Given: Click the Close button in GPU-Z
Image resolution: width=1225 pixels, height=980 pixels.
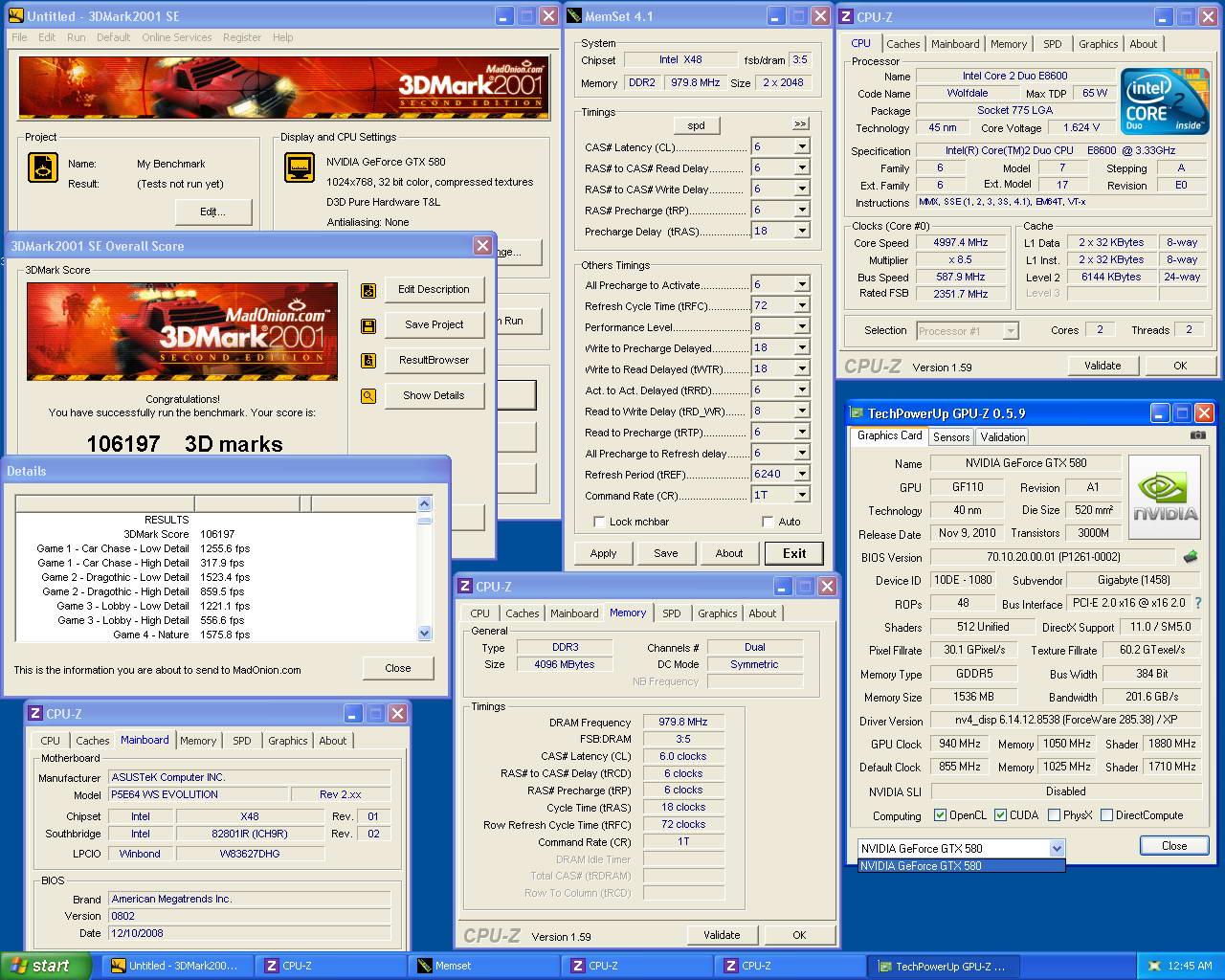Looking at the screenshot, I should point(1174,846).
